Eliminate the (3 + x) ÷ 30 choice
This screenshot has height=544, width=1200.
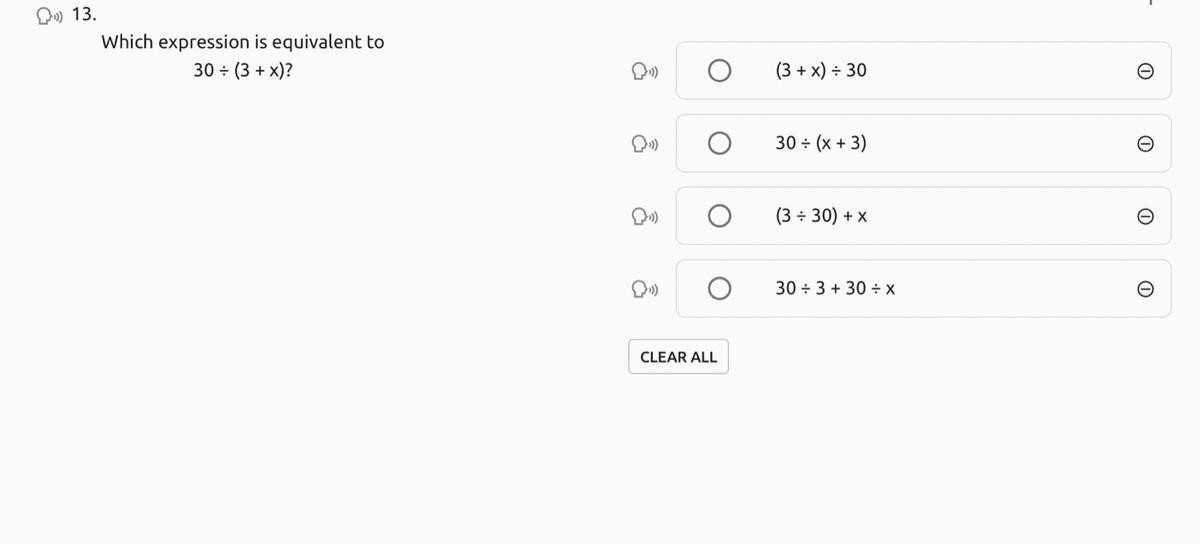pos(1147,71)
